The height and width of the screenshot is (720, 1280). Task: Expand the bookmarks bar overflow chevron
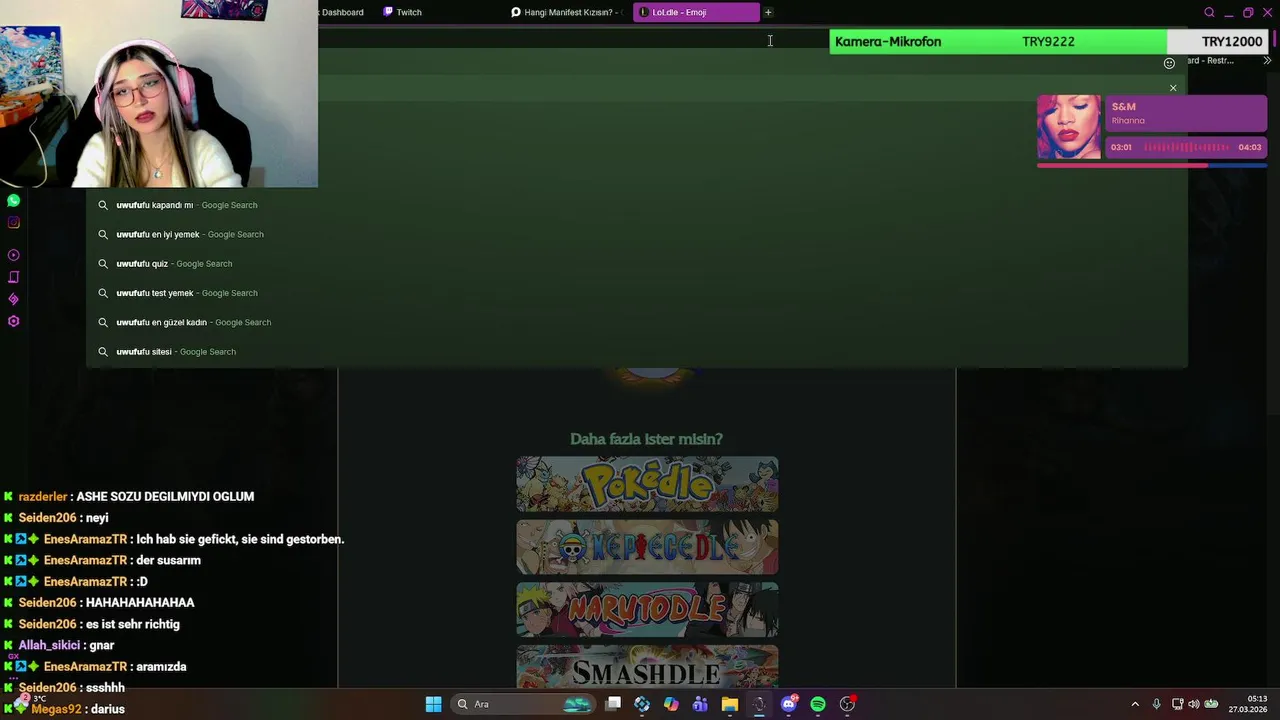point(1268,61)
